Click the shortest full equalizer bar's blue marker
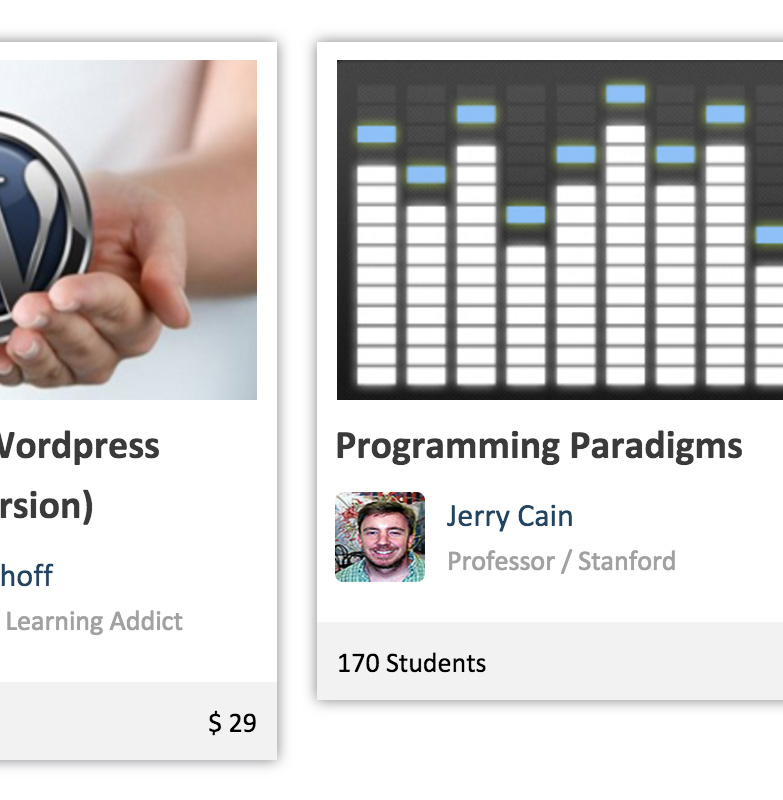Image resolution: width=783 pixels, height=800 pixels. pyautogui.click(x=525, y=215)
